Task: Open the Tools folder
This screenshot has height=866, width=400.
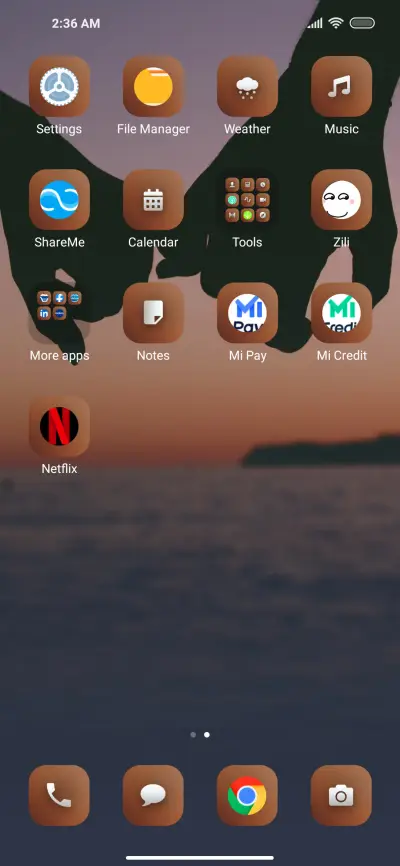Action: tap(247, 200)
